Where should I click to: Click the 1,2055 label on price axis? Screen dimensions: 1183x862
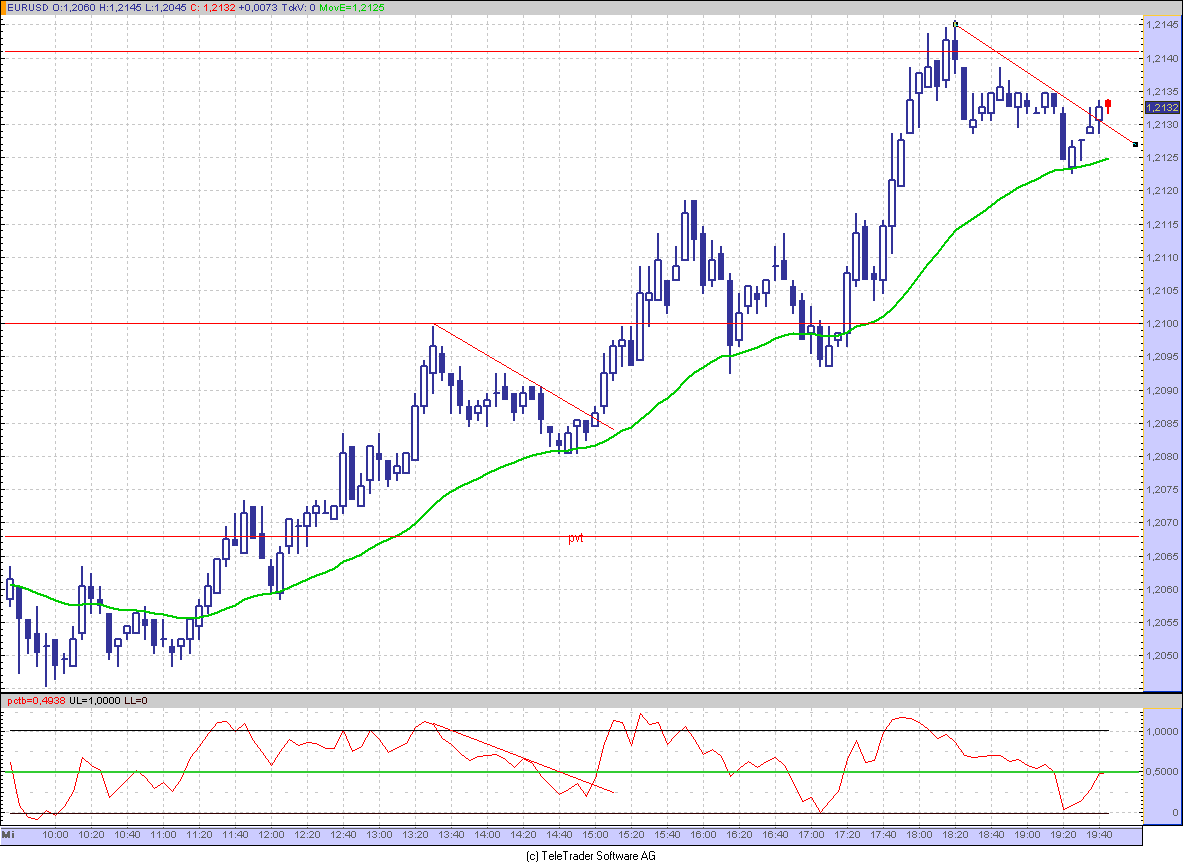[x=1162, y=623]
